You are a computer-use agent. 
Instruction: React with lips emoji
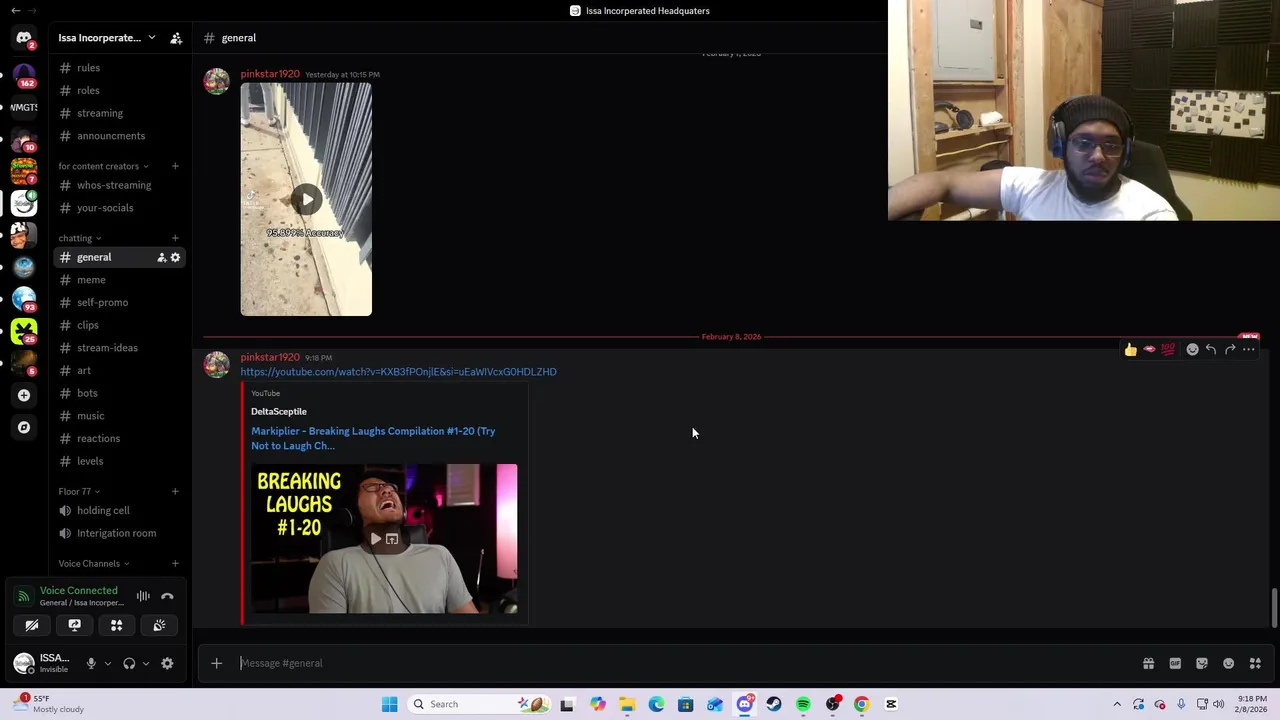[1149, 349]
